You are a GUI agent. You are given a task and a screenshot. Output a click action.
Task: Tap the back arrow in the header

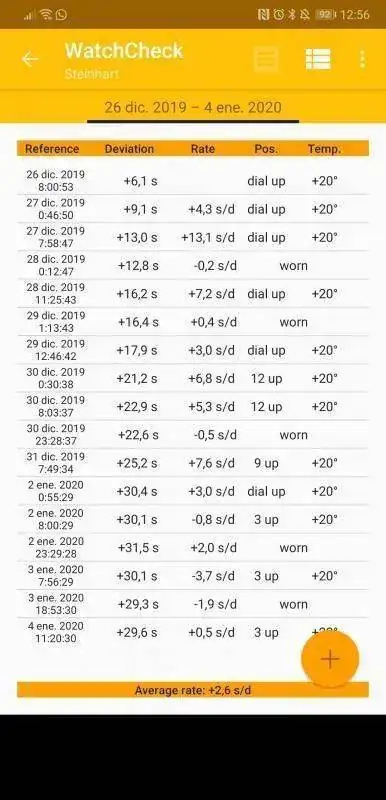point(30,60)
